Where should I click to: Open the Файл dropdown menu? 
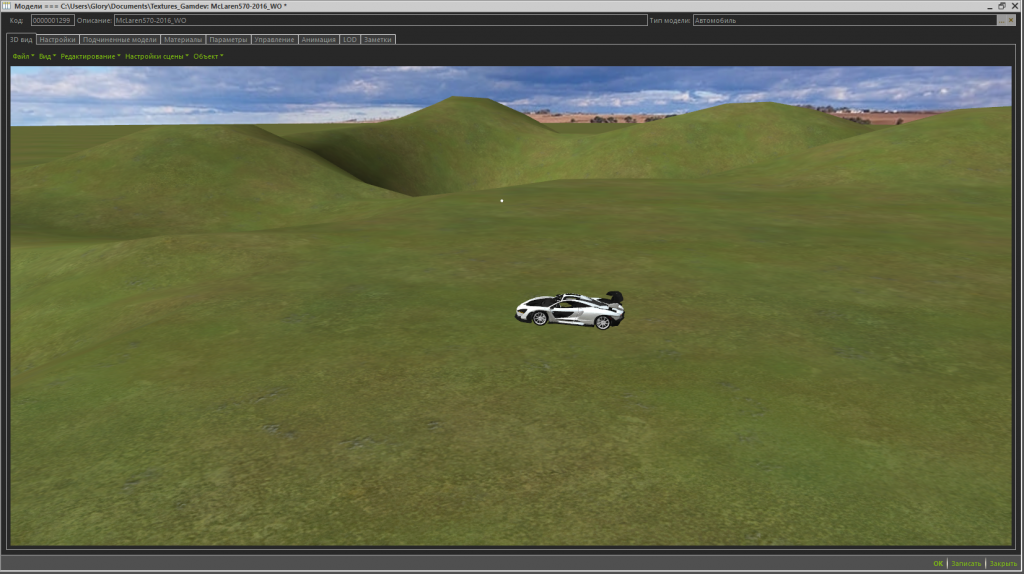point(23,56)
